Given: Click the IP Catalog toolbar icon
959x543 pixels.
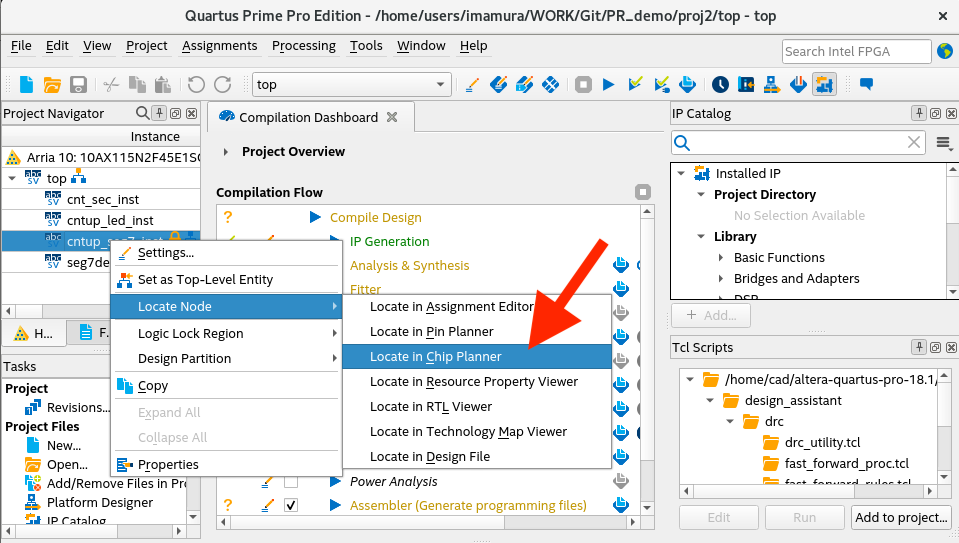Looking at the screenshot, I should pyautogui.click(x=824, y=84).
